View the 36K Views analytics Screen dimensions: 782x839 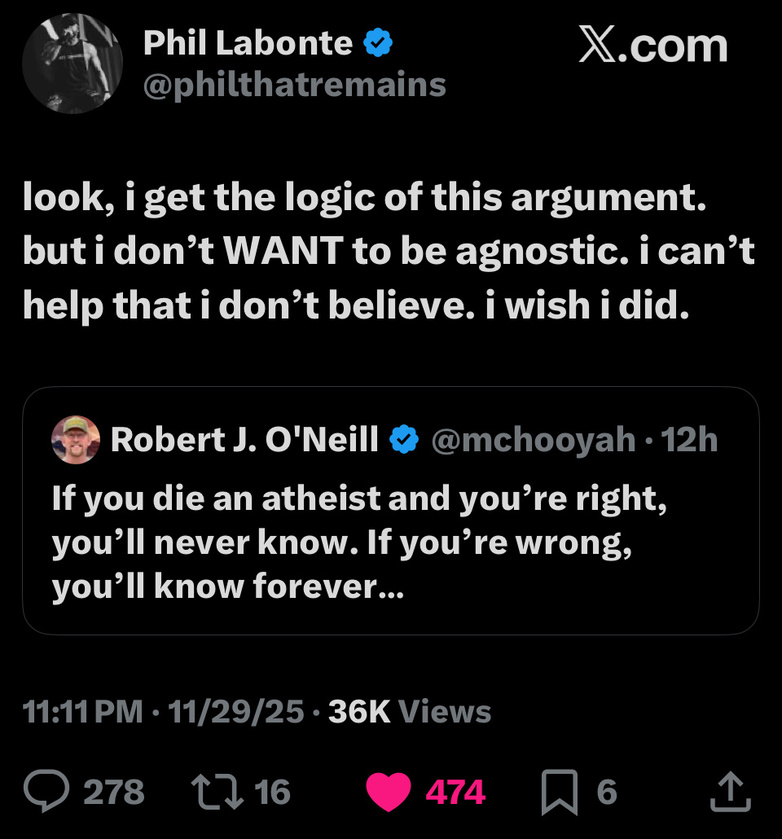[409, 712]
